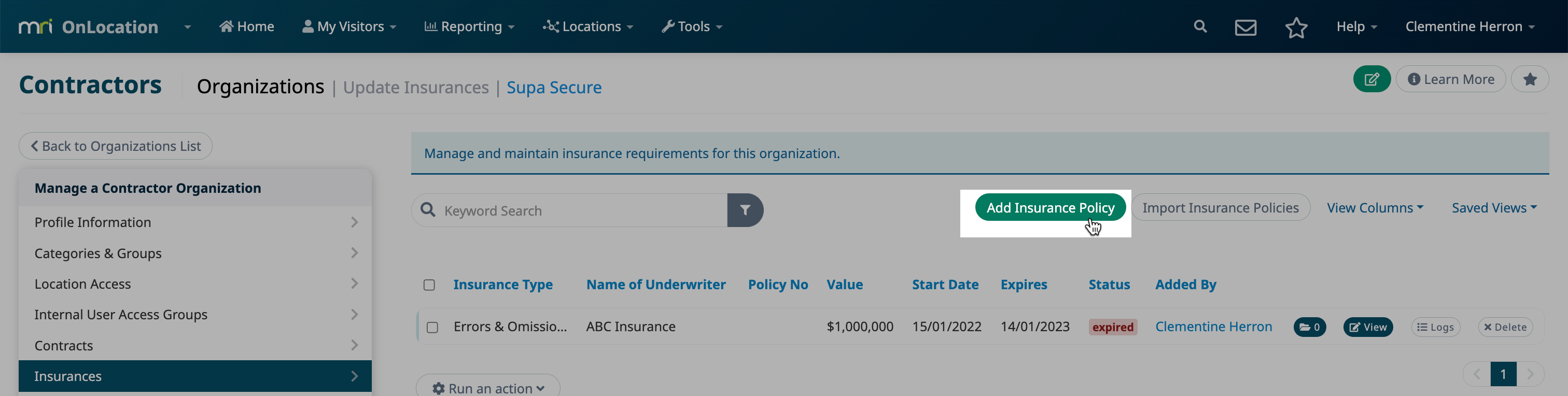Open the envelope messages icon
Image resolution: width=1568 pixels, height=396 pixels.
pos(1245,27)
